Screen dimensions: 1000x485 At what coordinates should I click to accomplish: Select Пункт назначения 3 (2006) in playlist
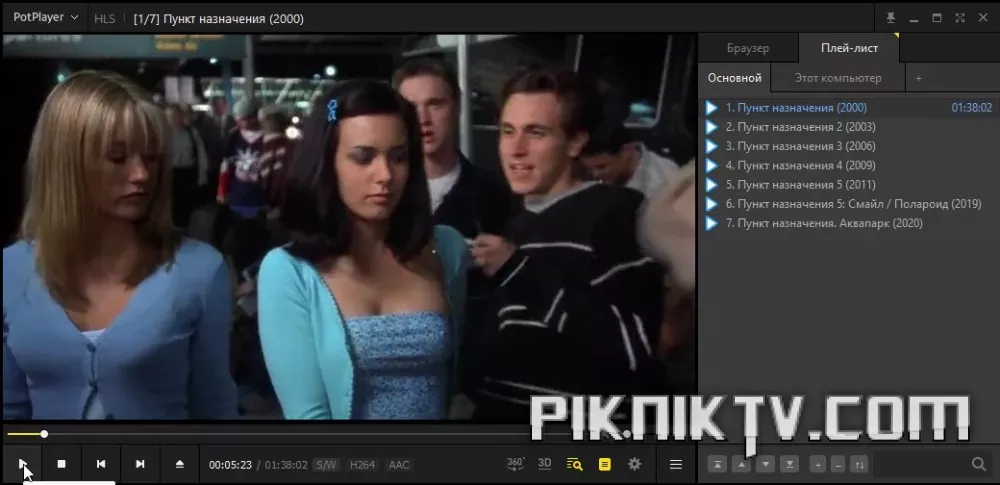(x=849, y=146)
